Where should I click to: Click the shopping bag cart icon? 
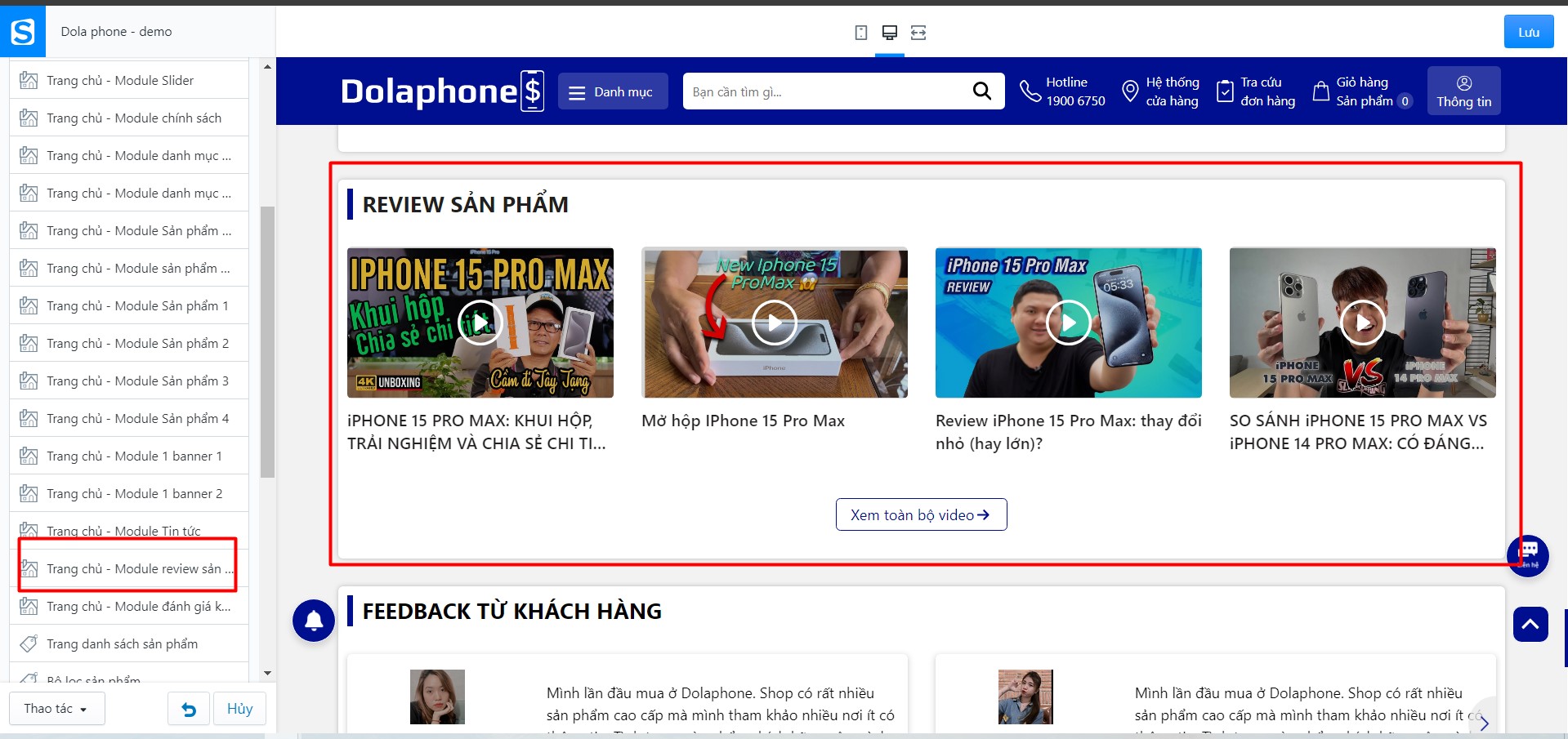1320,91
